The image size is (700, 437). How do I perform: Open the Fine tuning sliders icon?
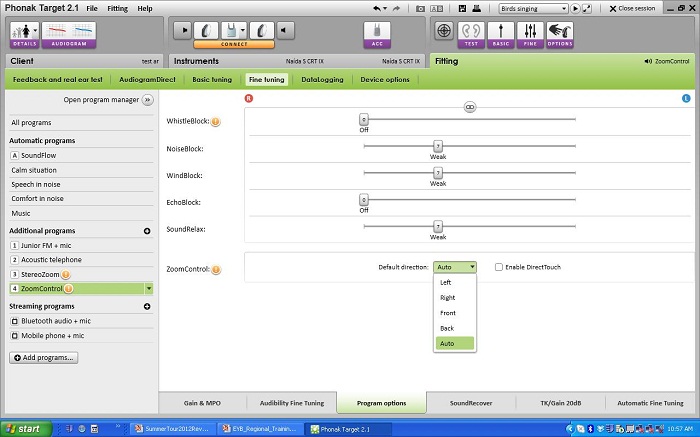(x=530, y=35)
